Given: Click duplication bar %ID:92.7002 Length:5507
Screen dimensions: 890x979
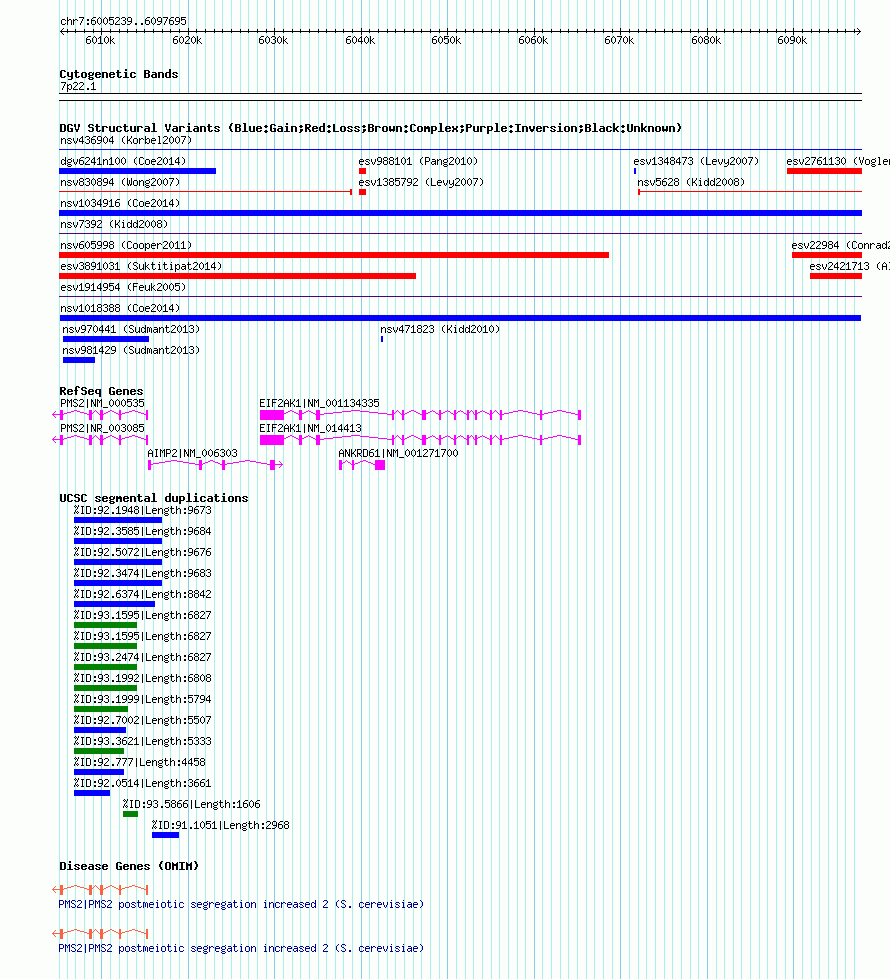Looking at the screenshot, I should coord(100,730).
